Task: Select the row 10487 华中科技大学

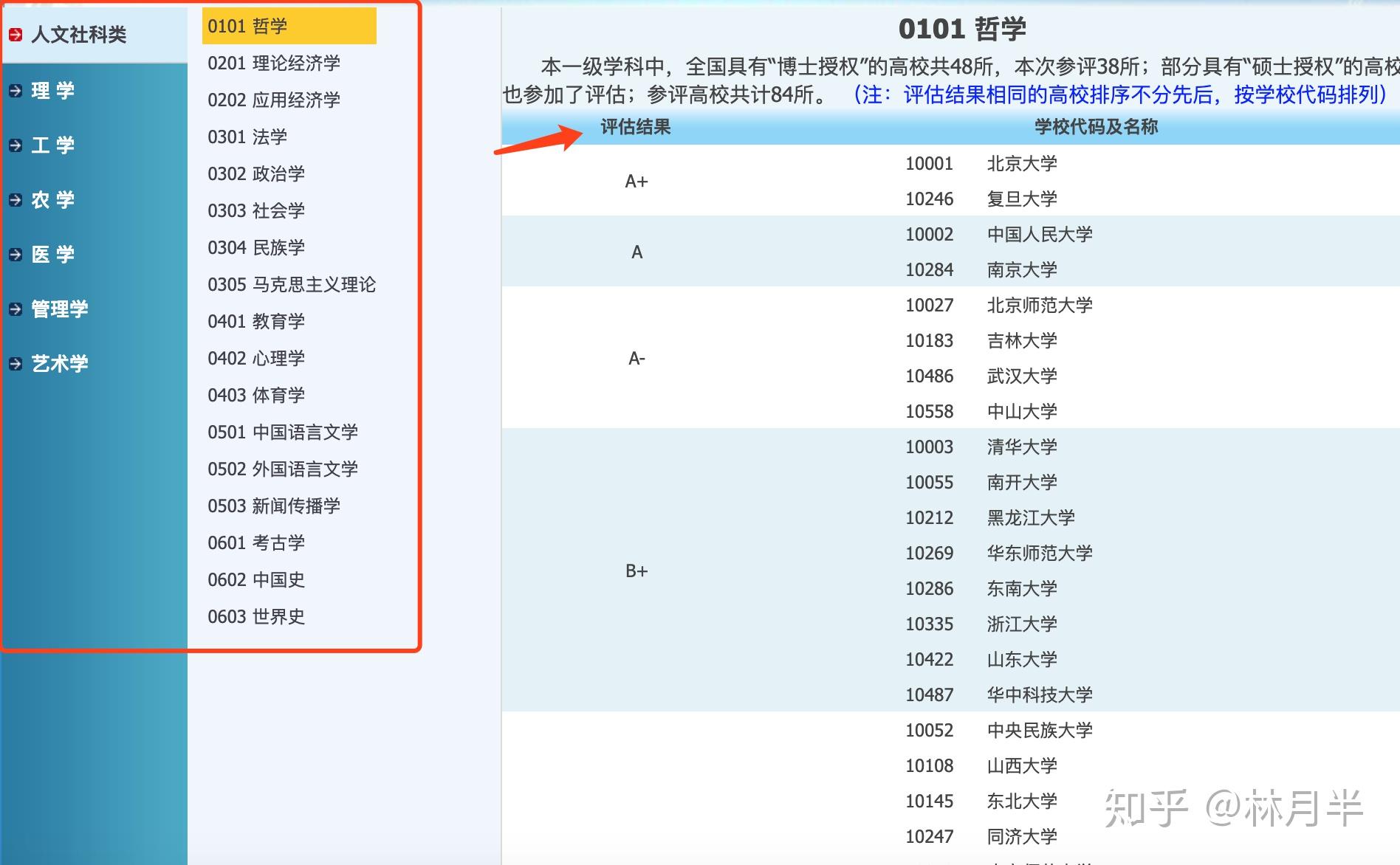Action: click(999, 695)
